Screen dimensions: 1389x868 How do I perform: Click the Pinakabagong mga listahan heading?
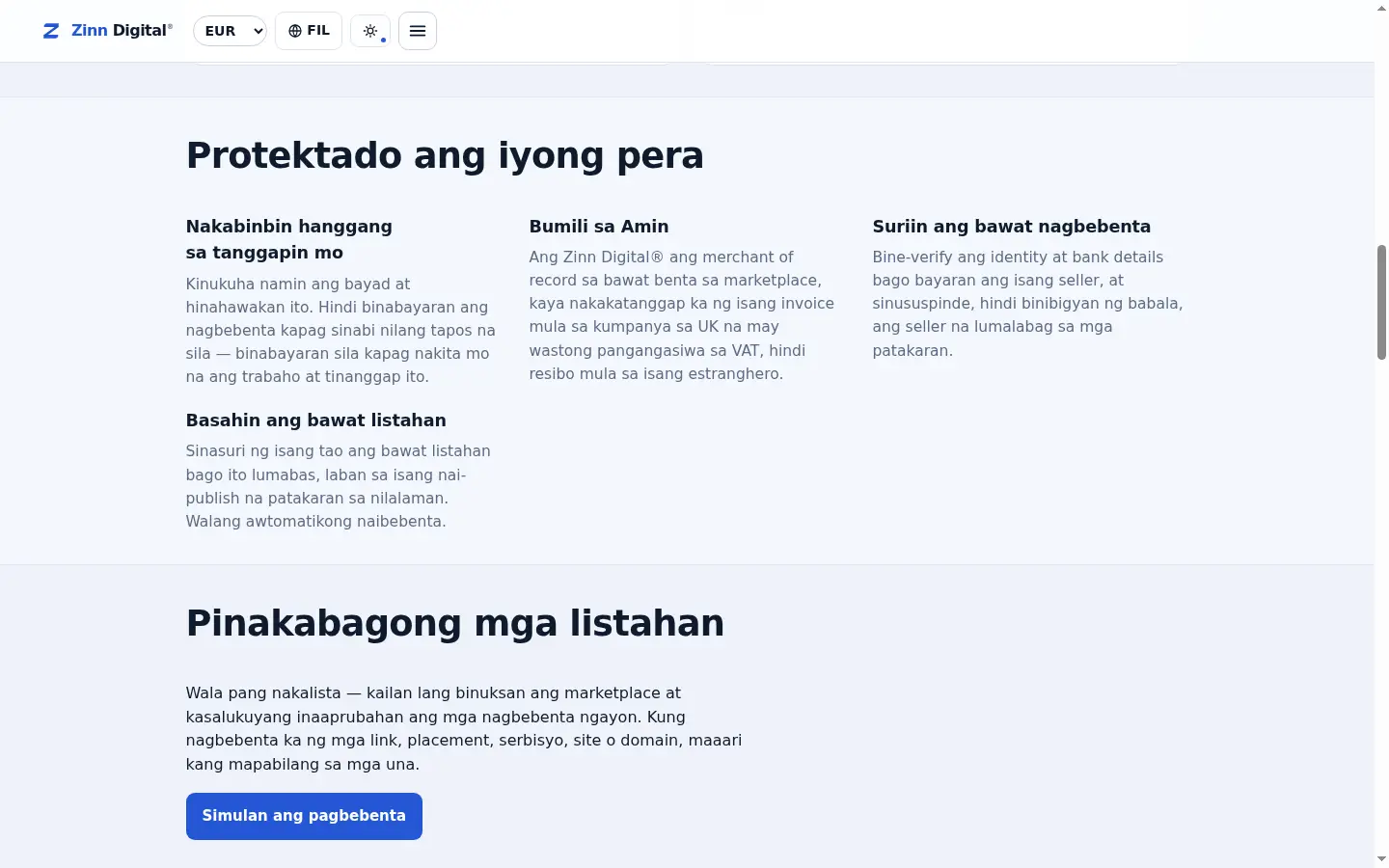point(455,623)
